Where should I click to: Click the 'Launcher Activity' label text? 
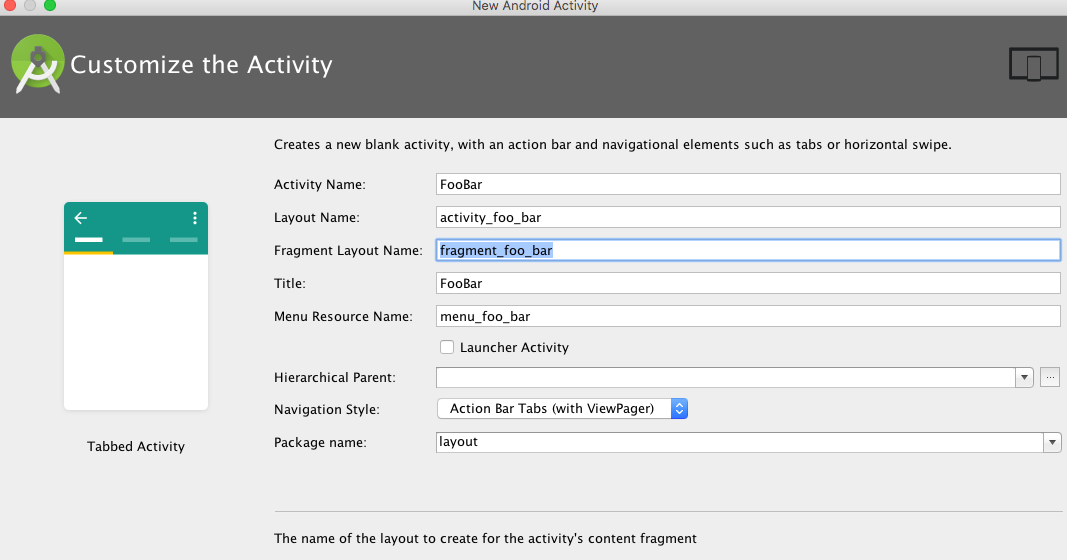(x=514, y=347)
